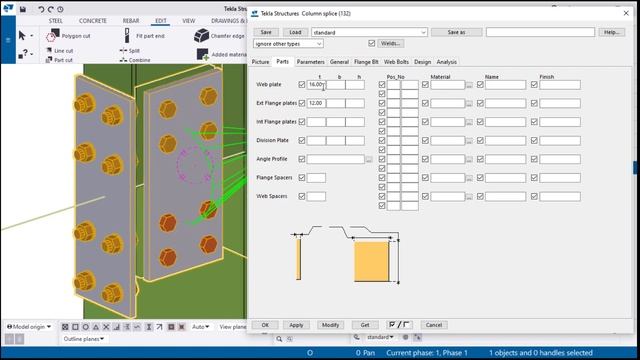
Task: Click 'Current phase: 1, Phase 1' in status bar
Action: pyautogui.click(x=427, y=353)
